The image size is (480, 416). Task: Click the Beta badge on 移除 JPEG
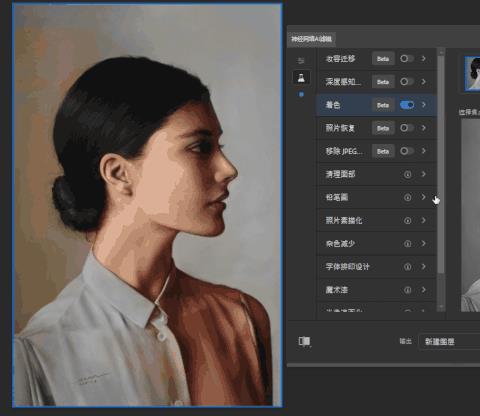tap(383, 151)
